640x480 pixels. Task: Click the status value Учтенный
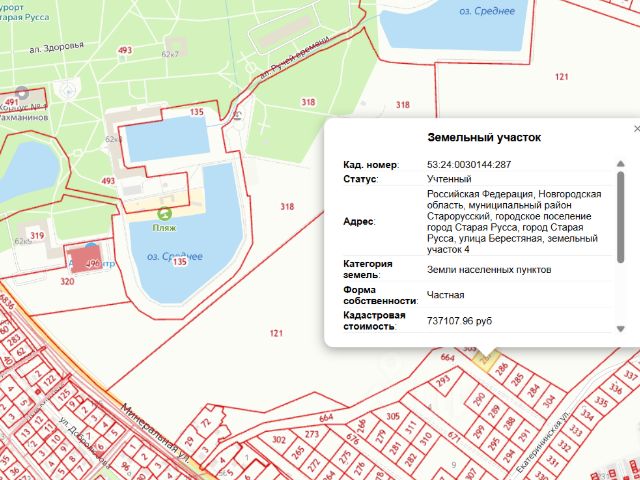[x=449, y=179]
